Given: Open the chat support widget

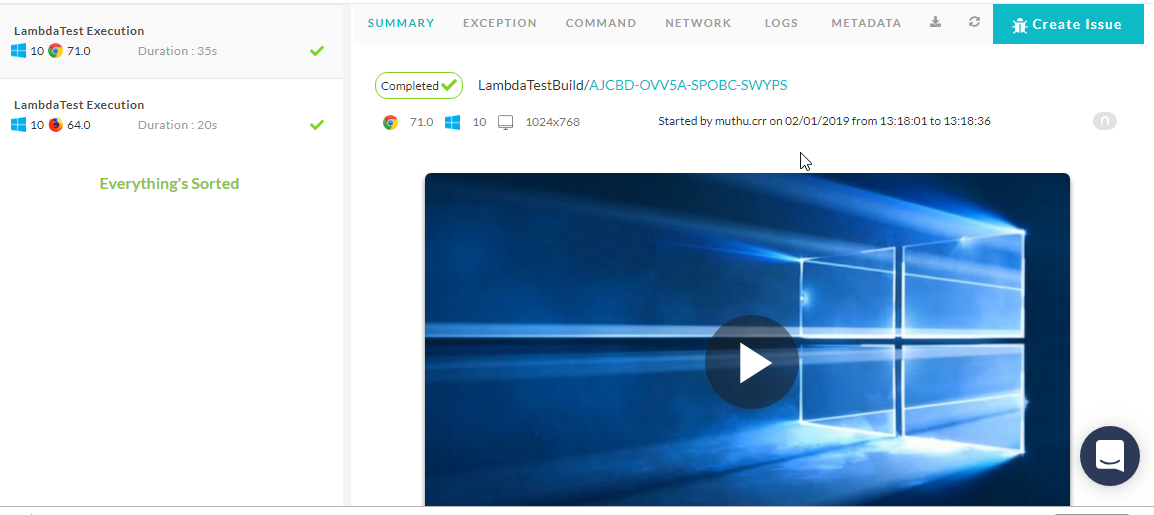Looking at the screenshot, I should (1110, 456).
